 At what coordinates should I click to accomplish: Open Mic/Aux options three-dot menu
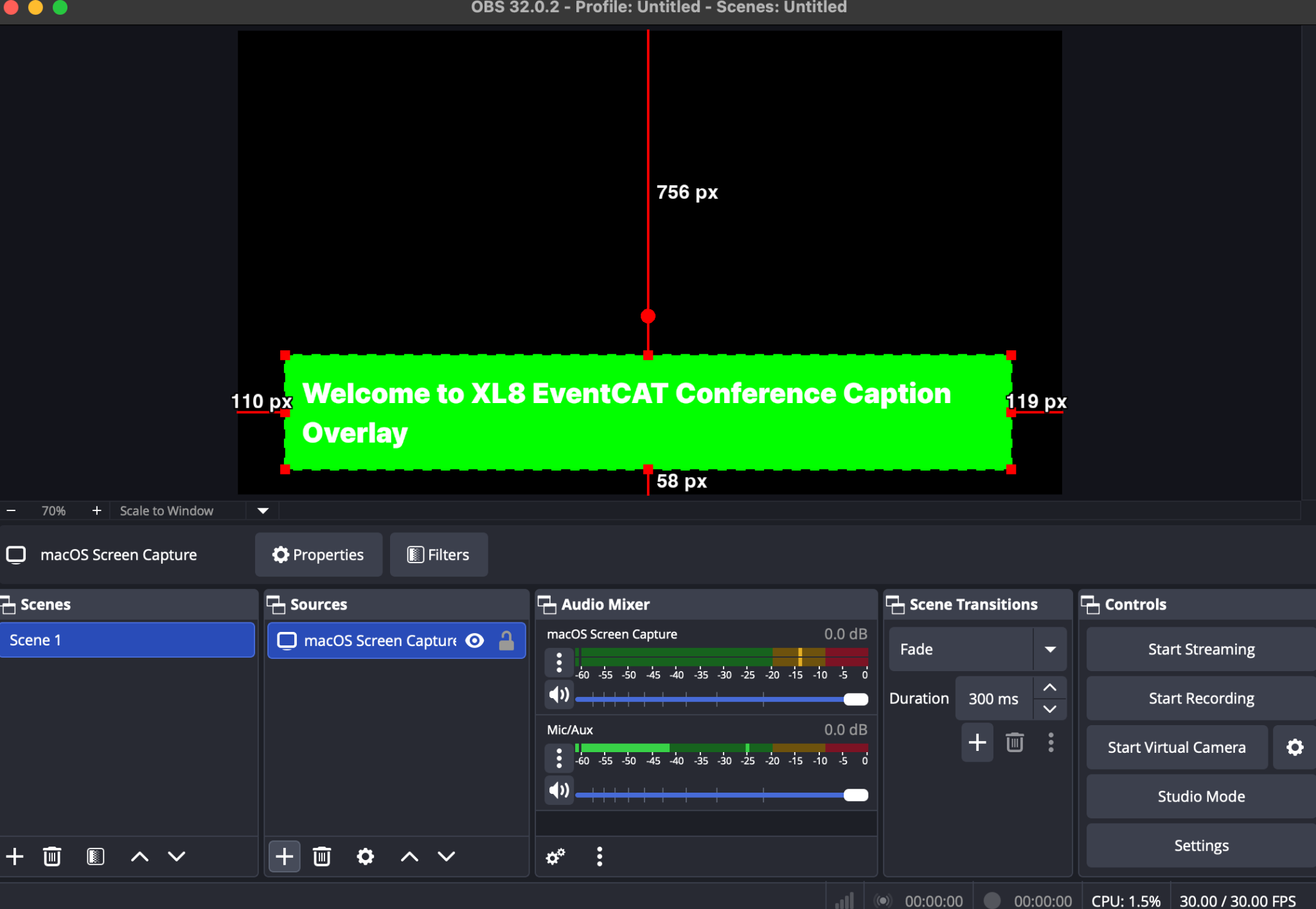click(x=559, y=758)
